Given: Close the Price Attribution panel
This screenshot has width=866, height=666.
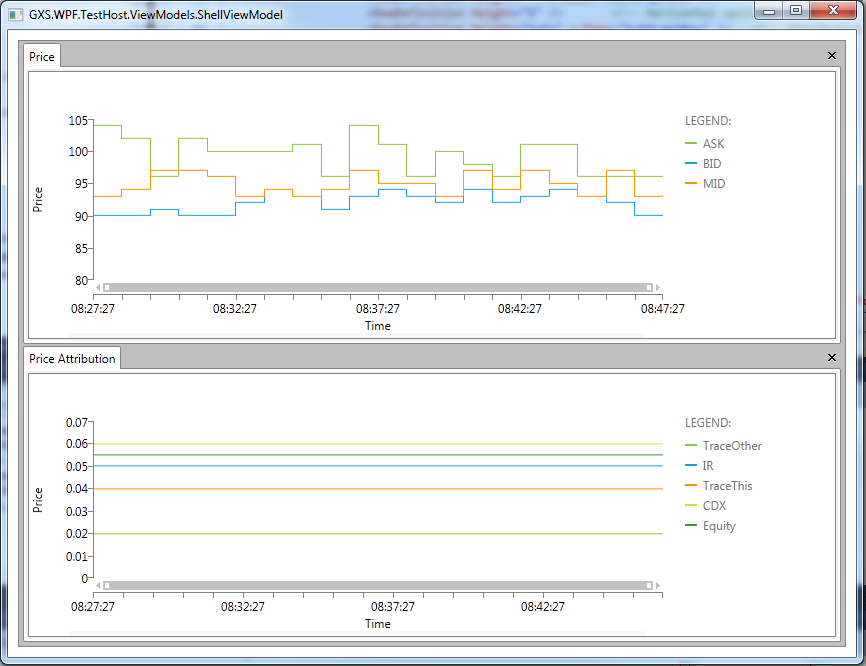Looking at the screenshot, I should (832, 358).
